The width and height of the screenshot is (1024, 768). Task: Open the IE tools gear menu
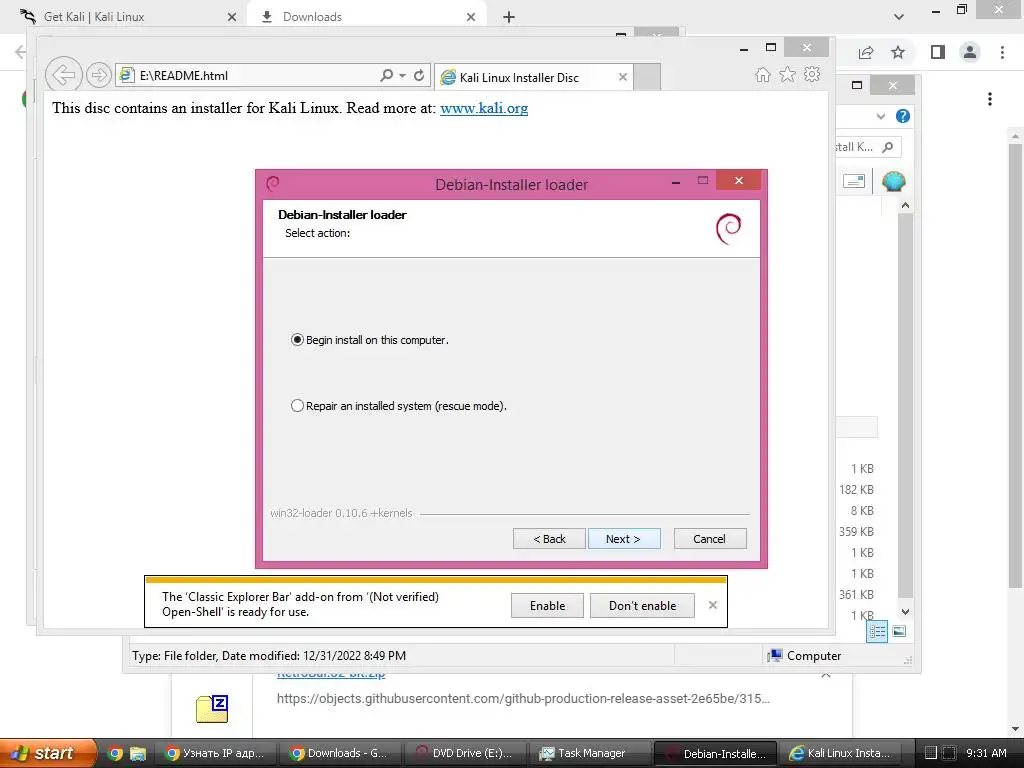click(x=812, y=74)
